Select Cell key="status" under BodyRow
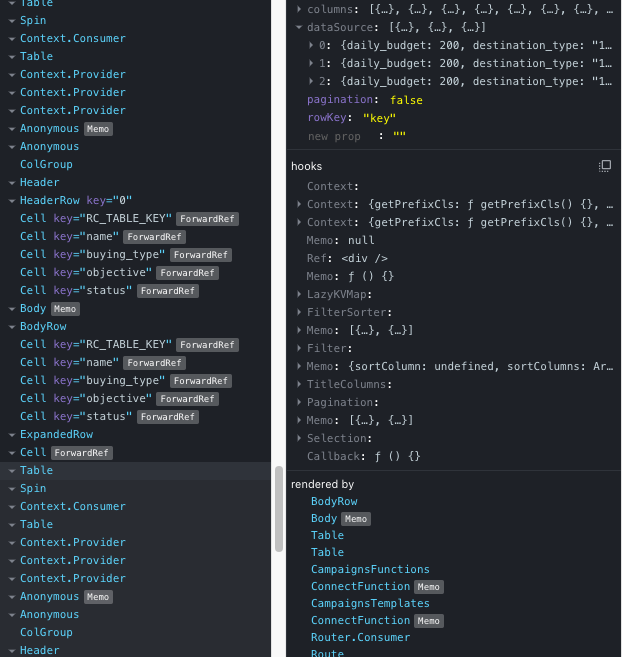Screen dimensions: 622x657 (109, 416)
